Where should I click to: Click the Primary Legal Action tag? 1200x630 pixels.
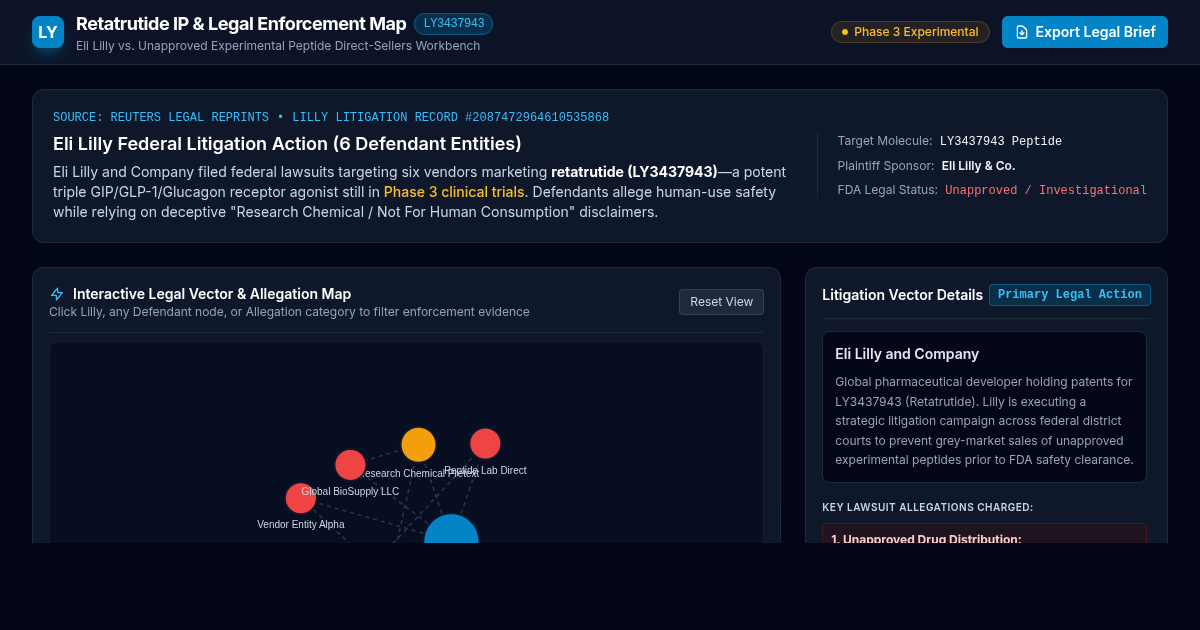pos(1070,295)
